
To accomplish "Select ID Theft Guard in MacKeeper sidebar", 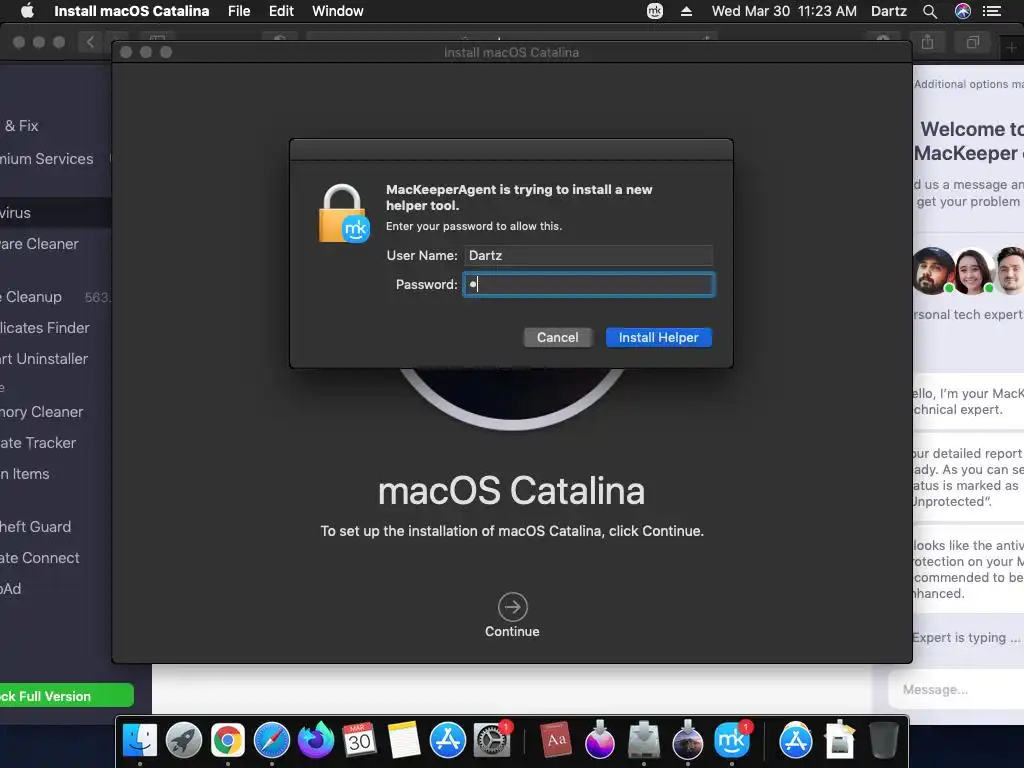I will 36,526.
